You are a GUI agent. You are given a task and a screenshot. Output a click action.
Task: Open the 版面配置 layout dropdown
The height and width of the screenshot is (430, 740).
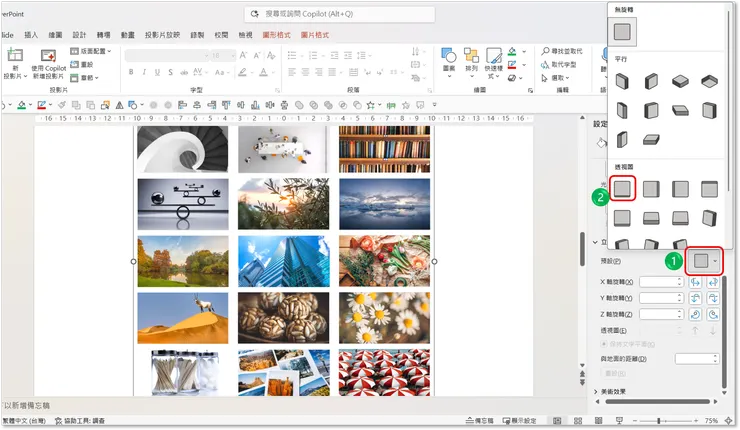[x=91, y=51]
